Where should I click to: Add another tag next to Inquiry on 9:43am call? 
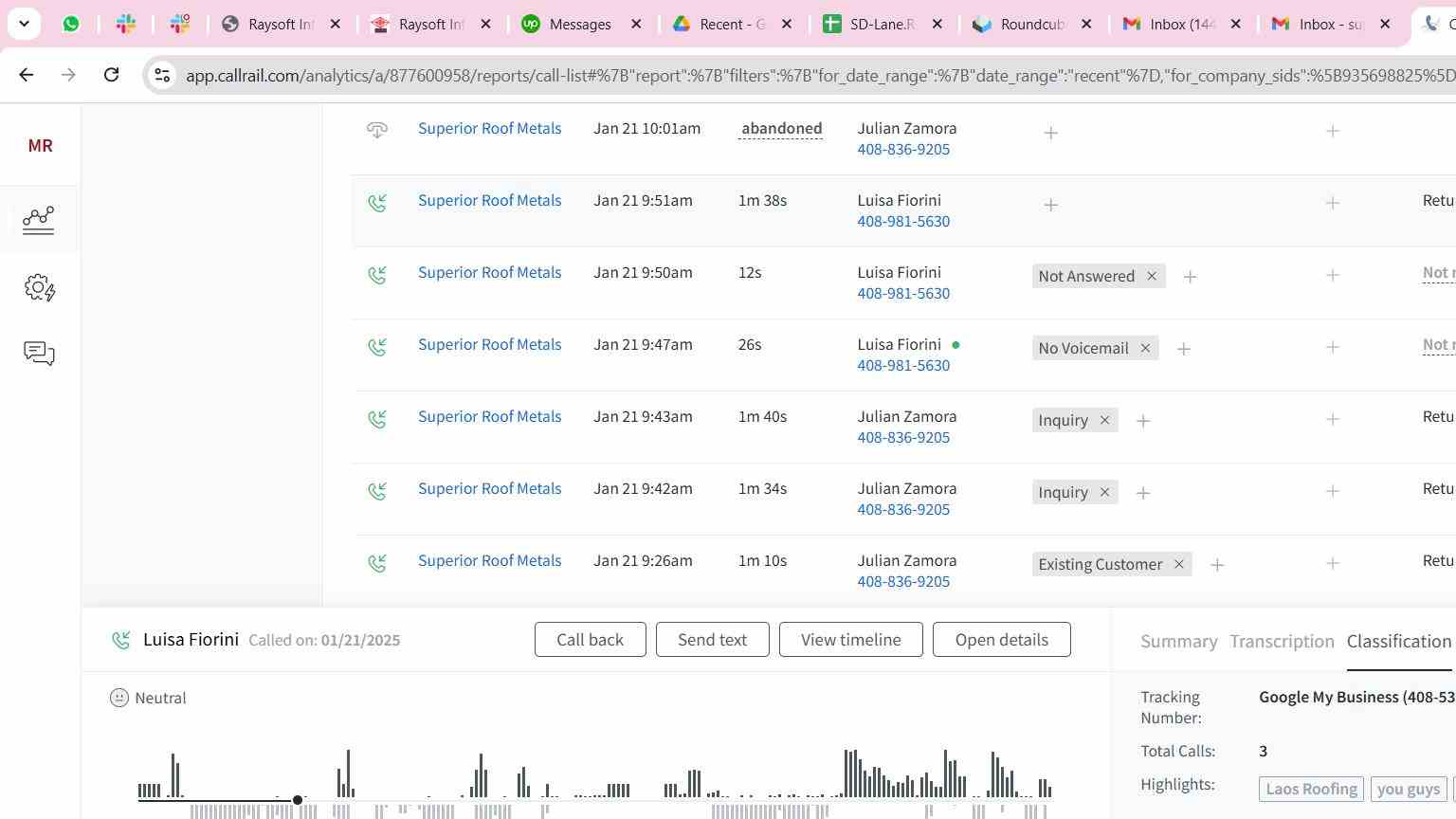click(x=1143, y=421)
